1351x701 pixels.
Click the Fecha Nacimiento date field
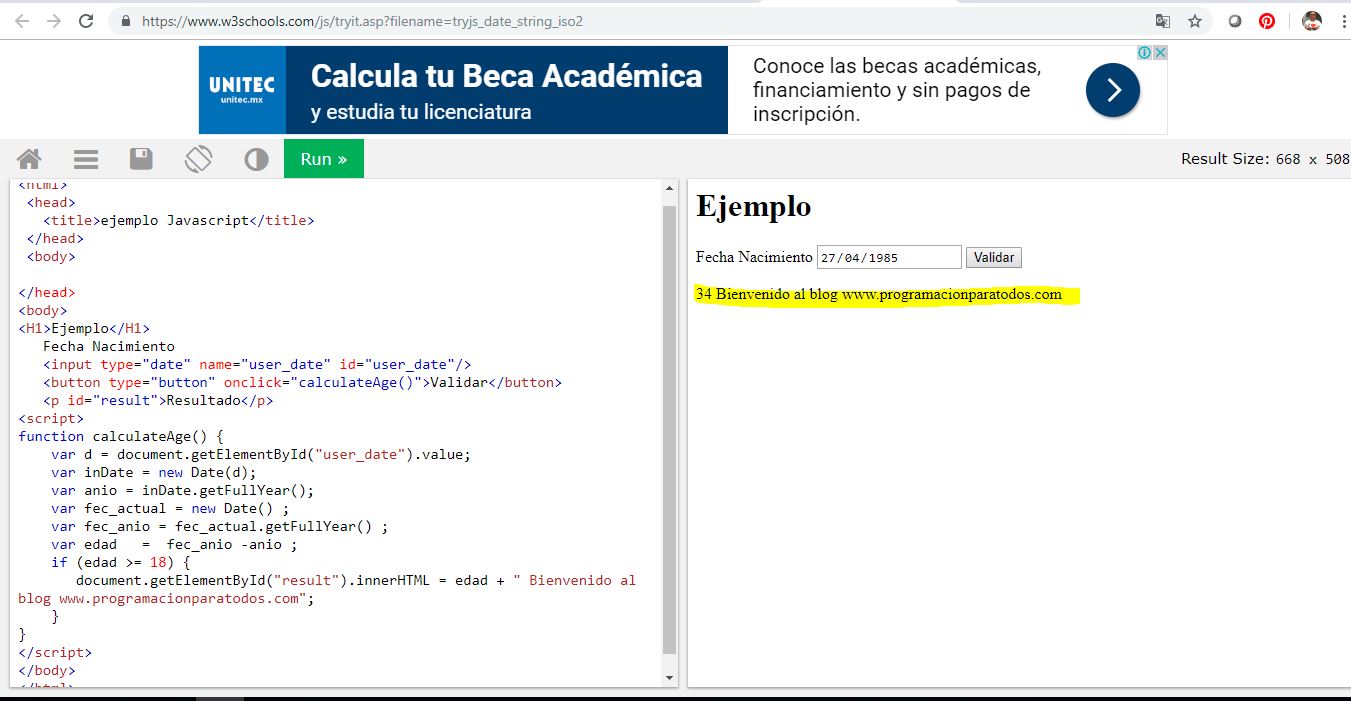point(886,257)
